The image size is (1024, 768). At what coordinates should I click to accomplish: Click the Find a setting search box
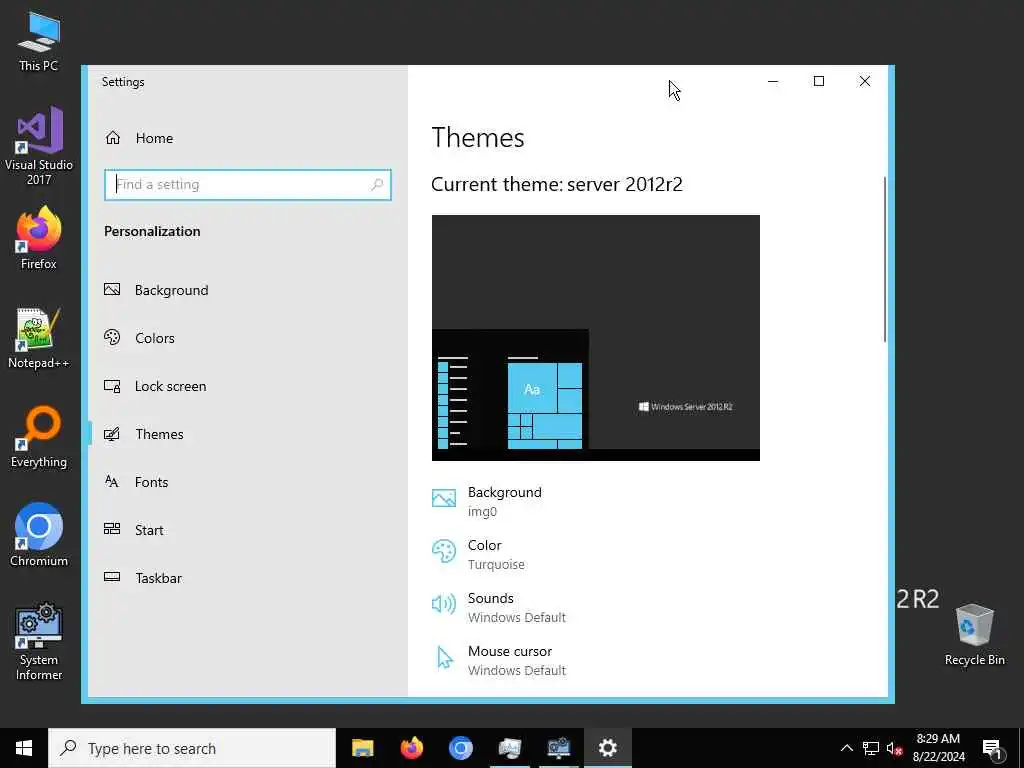(x=248, y=185)
